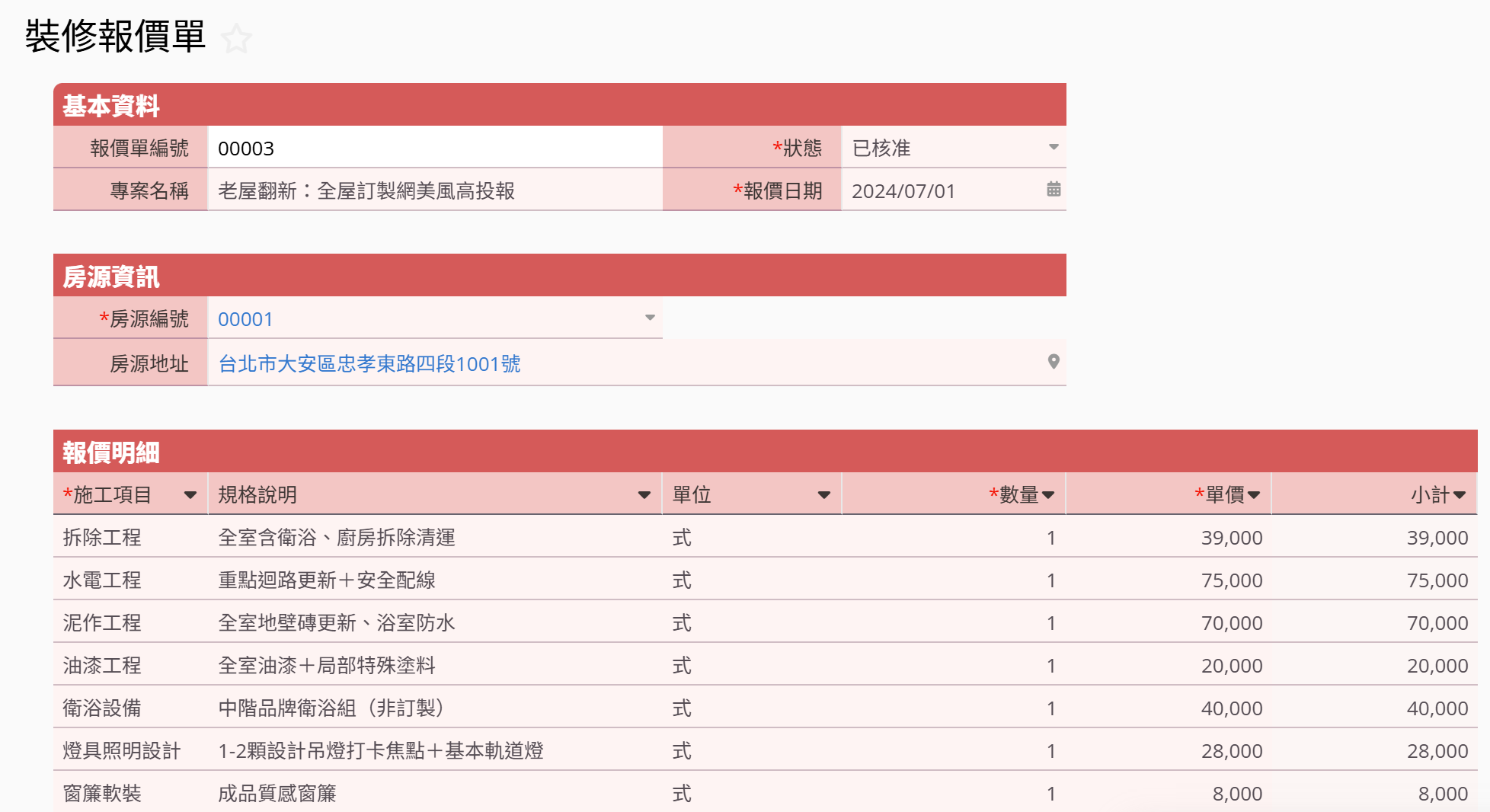Open the calendar picker for 報價日期
The image size is (1490, 812).
[x=1054, y=189]
